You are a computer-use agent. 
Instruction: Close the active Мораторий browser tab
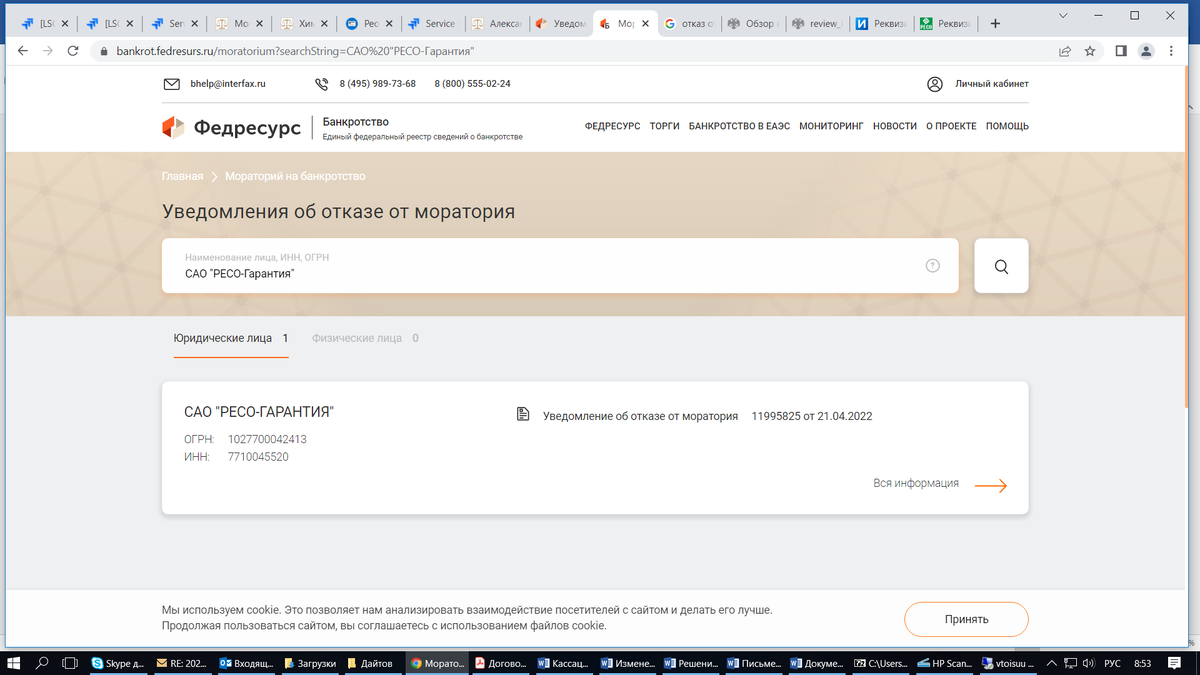click(643, 23)
